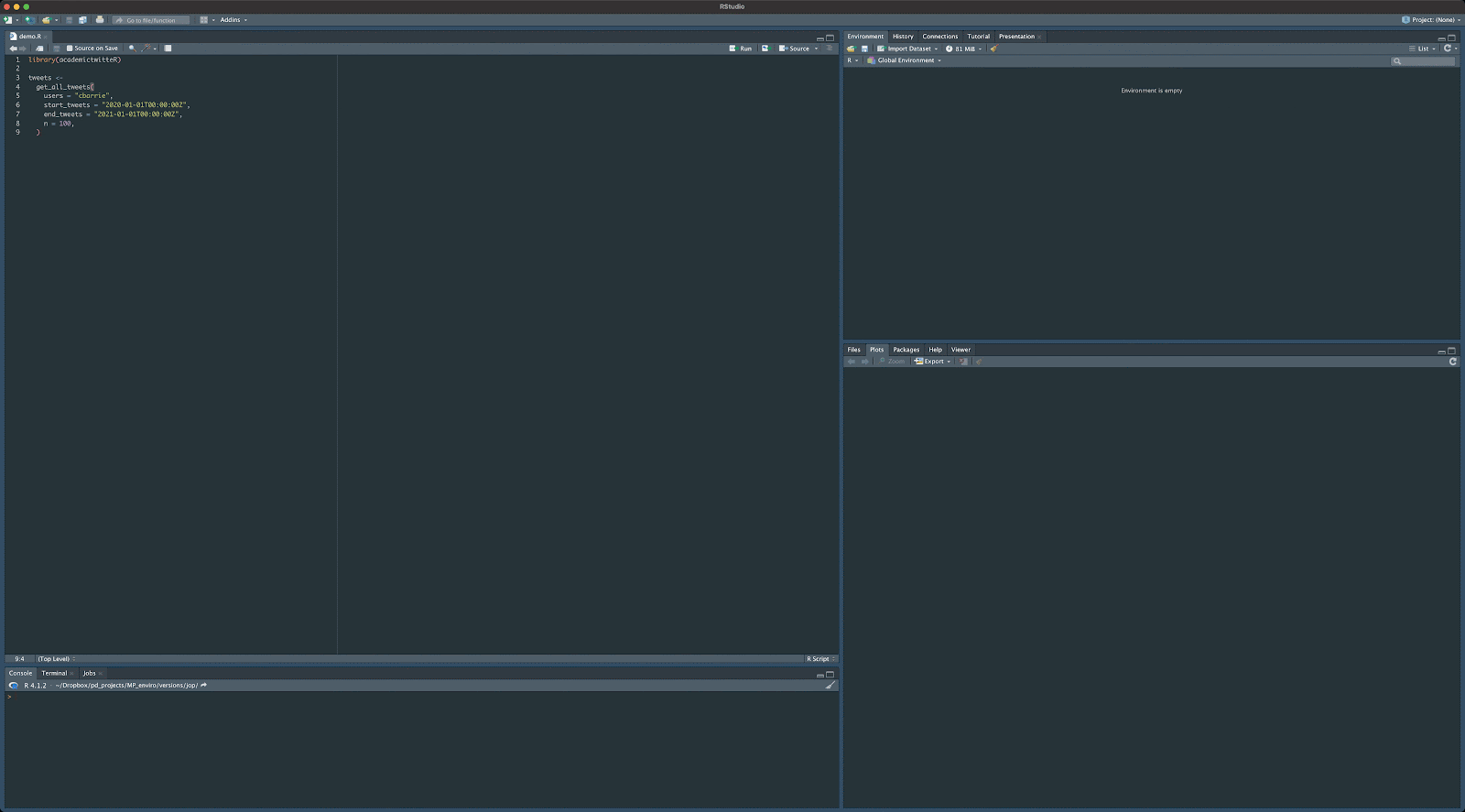Click the compile report notebook icon
The height and width of the screenshot is (812, 1465).
[x=168, y=49]
